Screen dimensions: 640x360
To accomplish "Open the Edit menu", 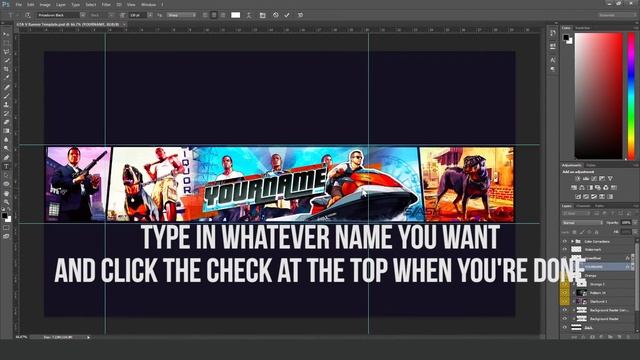I will 31,5.
